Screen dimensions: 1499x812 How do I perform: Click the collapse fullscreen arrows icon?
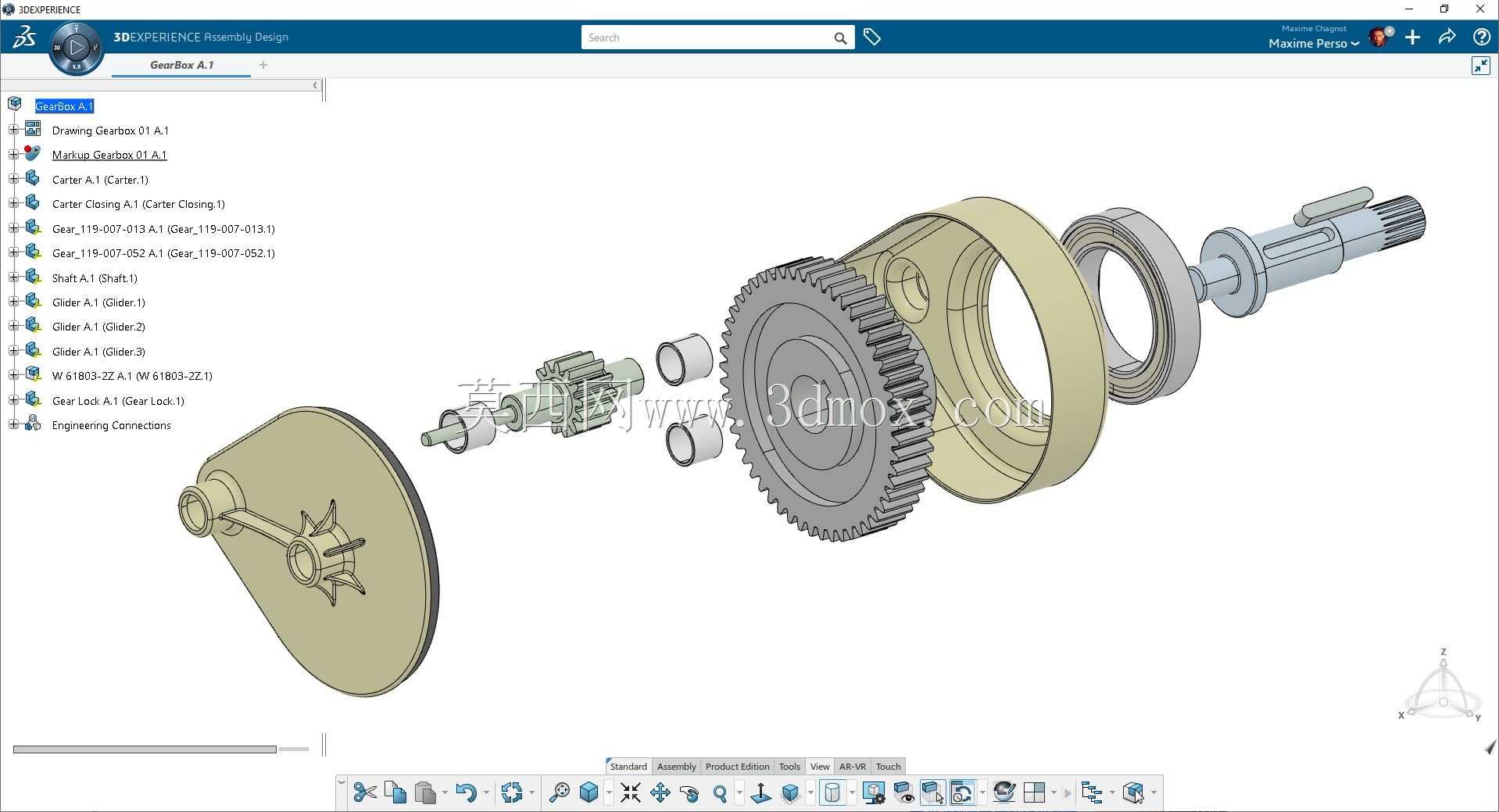coord(1481,66)
